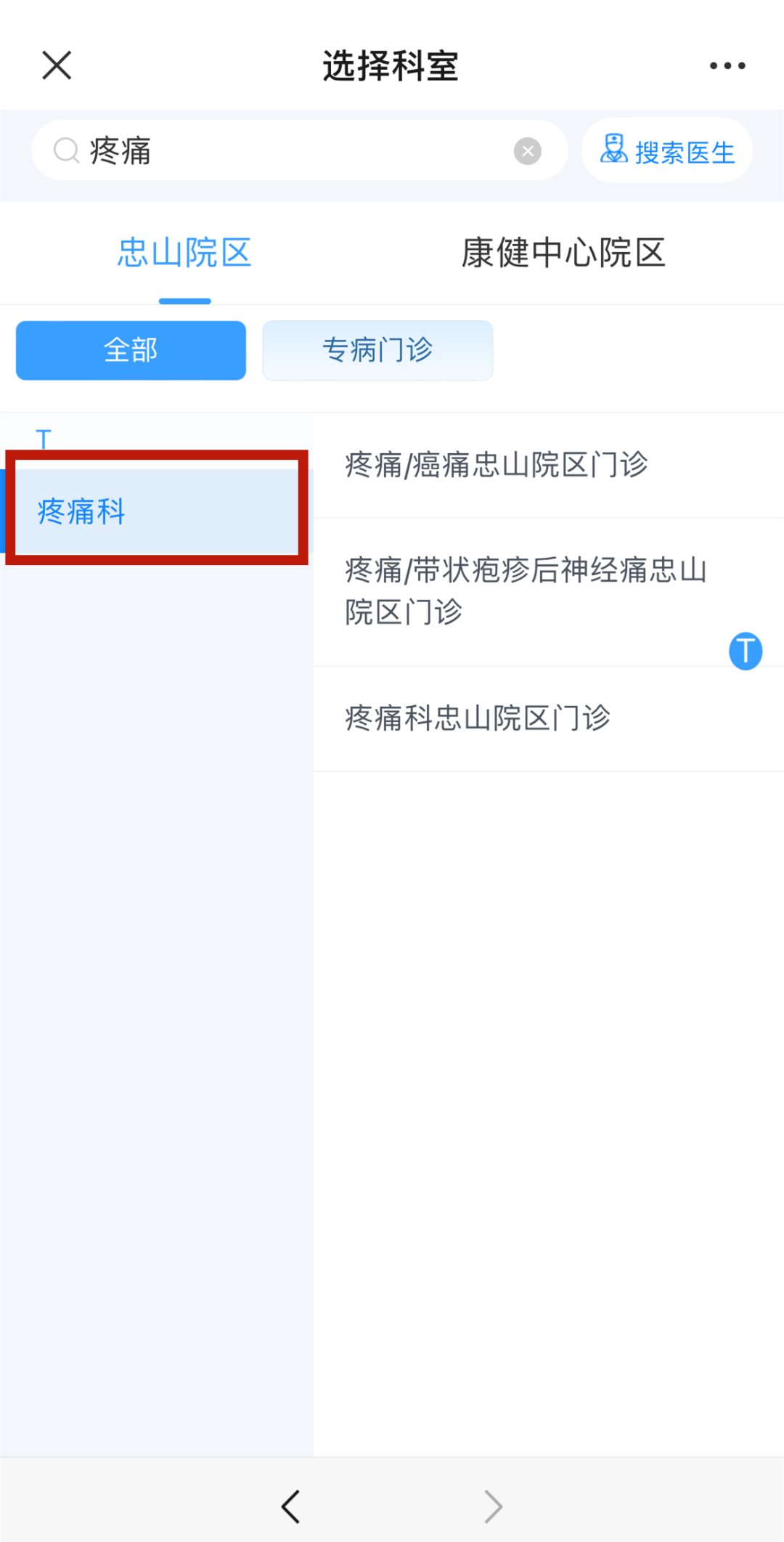784x1542 pixels.
Task: Switch to 康健中心院区 tab
Action: [x=564, y=253]
